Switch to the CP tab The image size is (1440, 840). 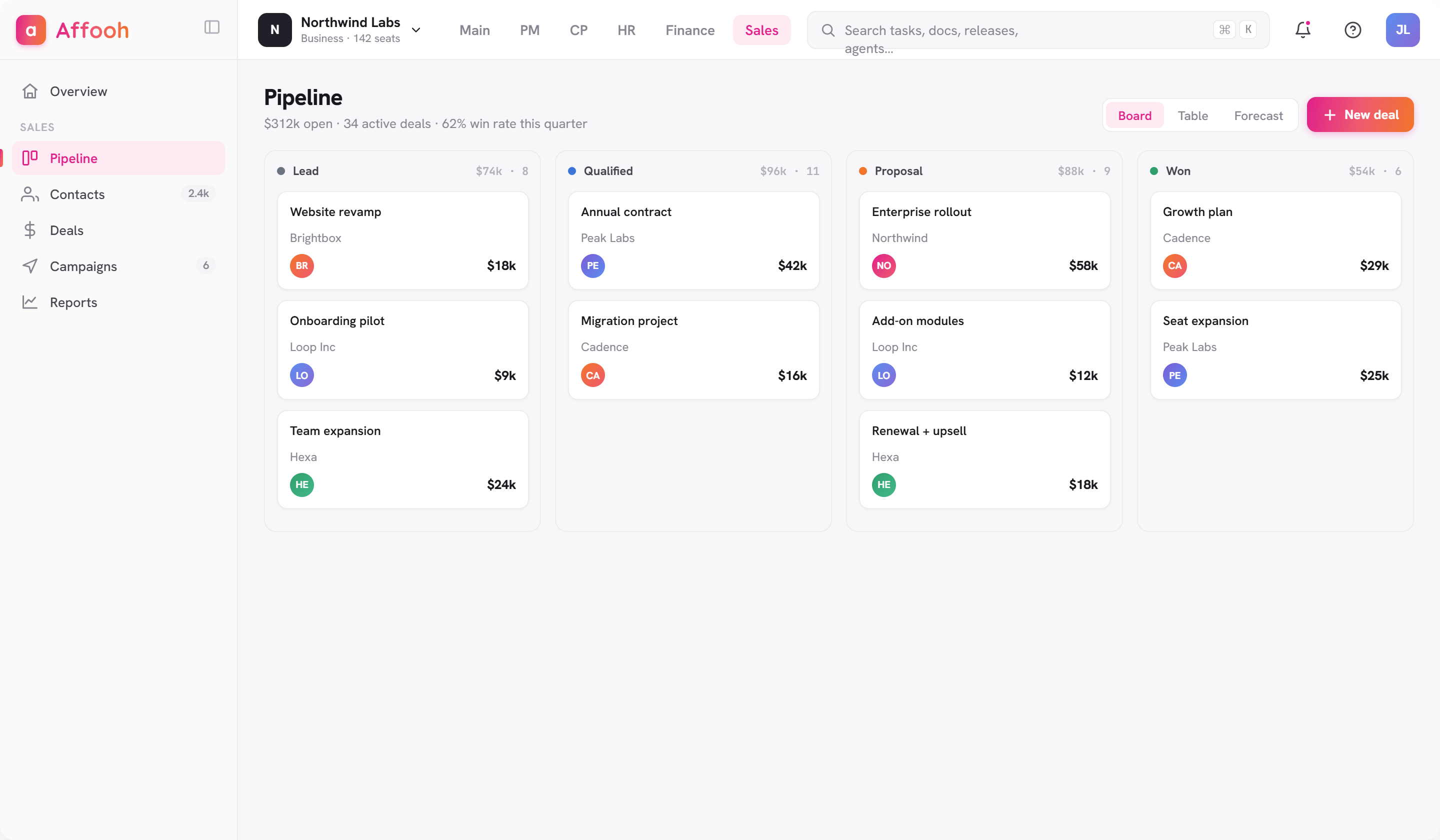(578, 30)
